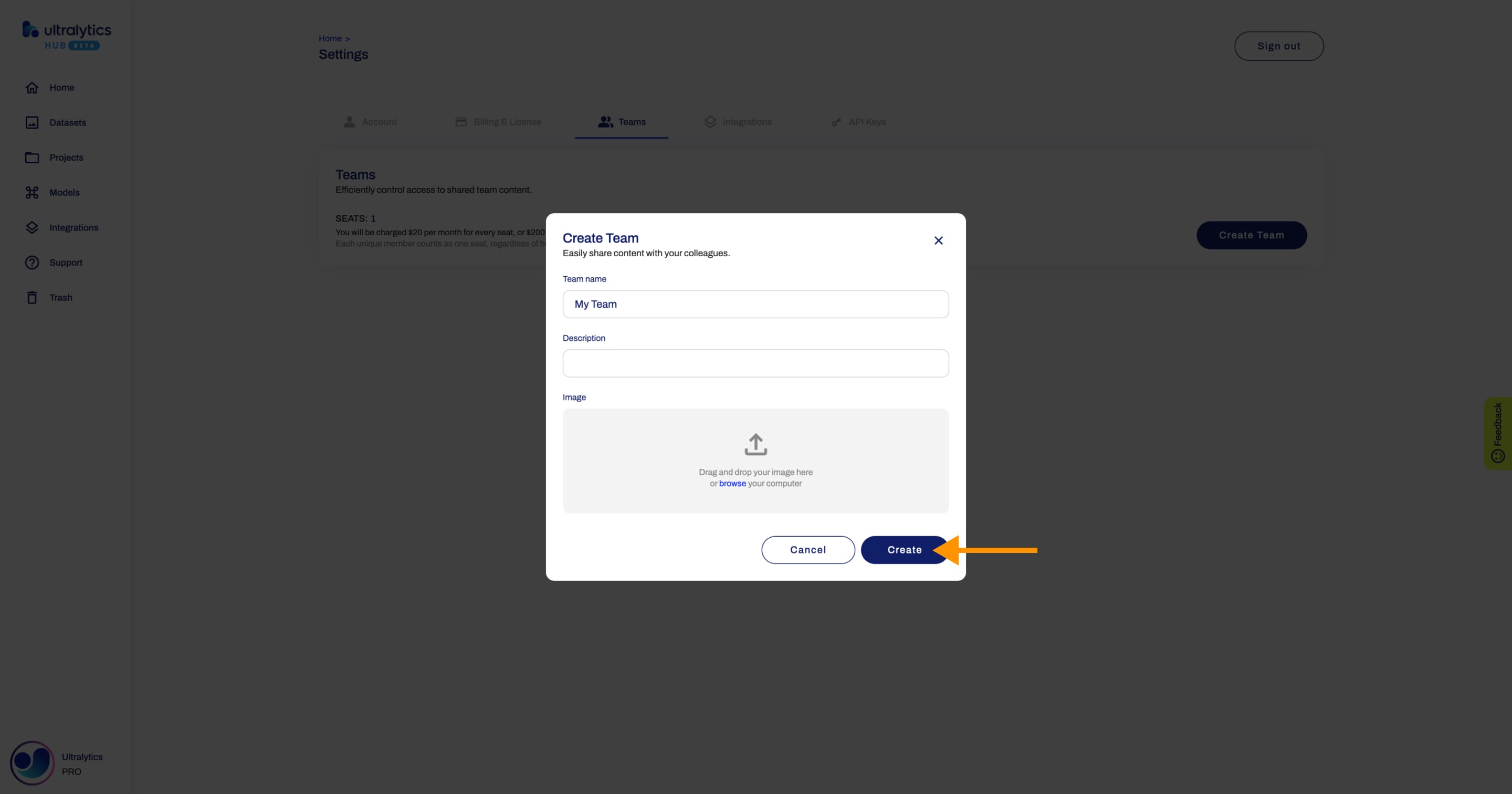Click the Home breadcrumb navigation link
Viewport: 1512px width, 794px height.
(x=330, y=38)
